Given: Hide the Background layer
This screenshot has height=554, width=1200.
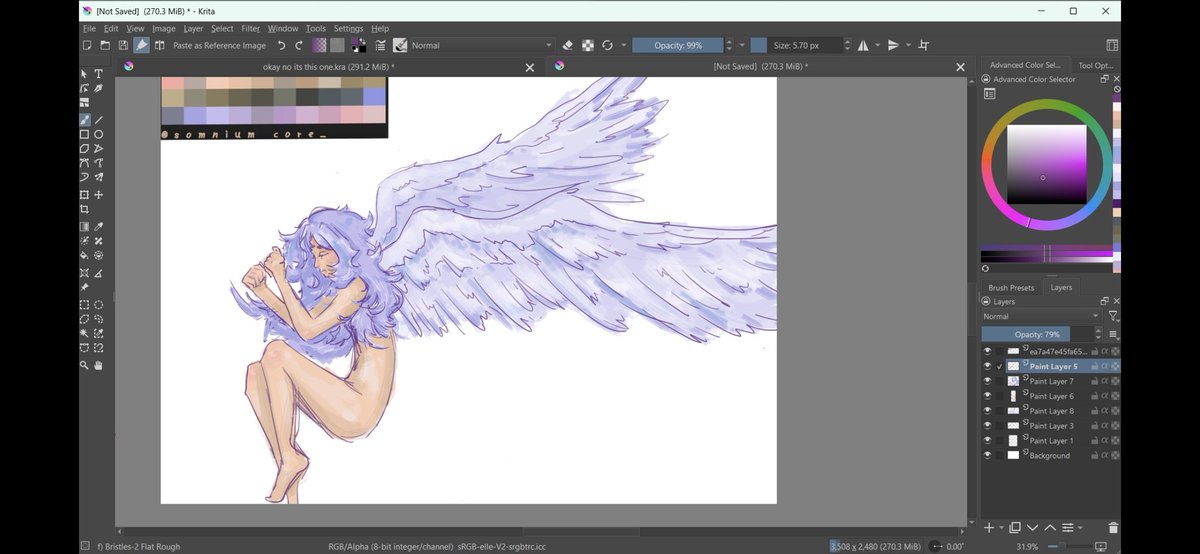Looking at the screenshot, I should (x=987, y=455).
